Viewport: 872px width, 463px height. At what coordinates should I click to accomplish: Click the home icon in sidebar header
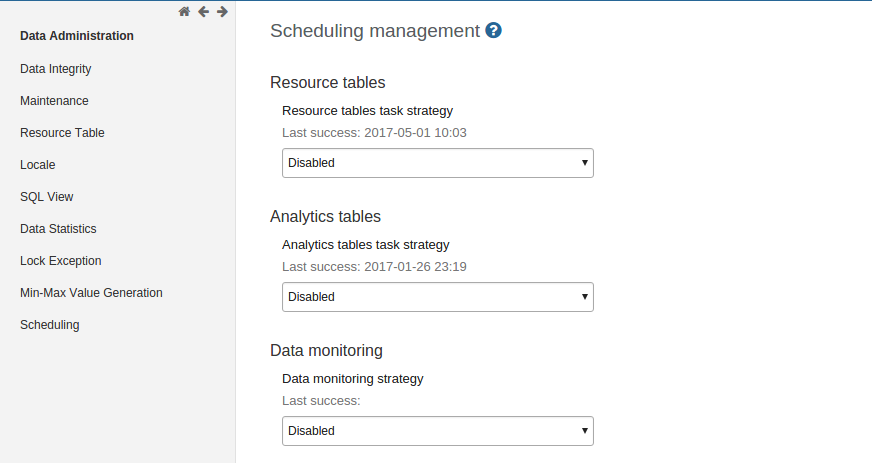pyautogui.click(x=184, y=12)
